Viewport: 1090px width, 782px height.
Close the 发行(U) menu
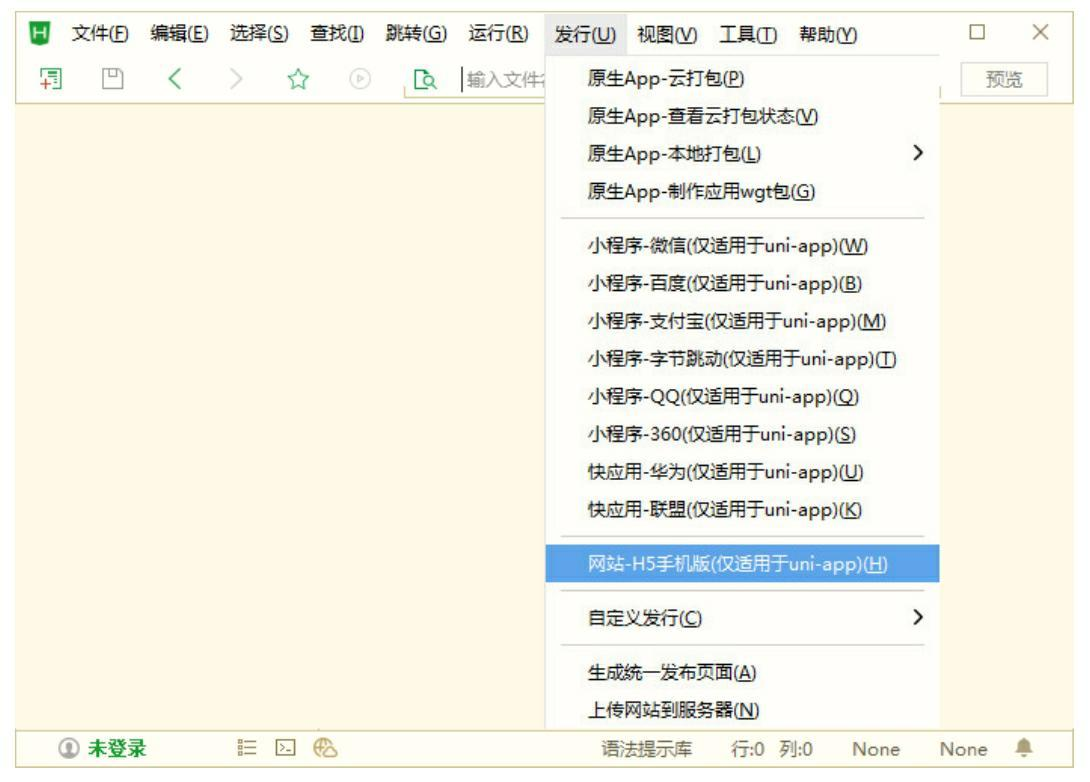(x=585, y=34)
